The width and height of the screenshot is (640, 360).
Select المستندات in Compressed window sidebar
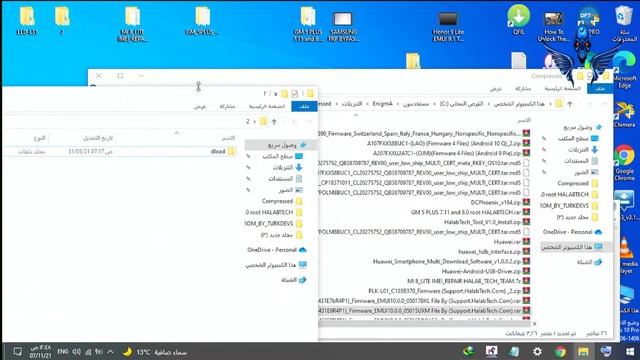click(581, 161)
